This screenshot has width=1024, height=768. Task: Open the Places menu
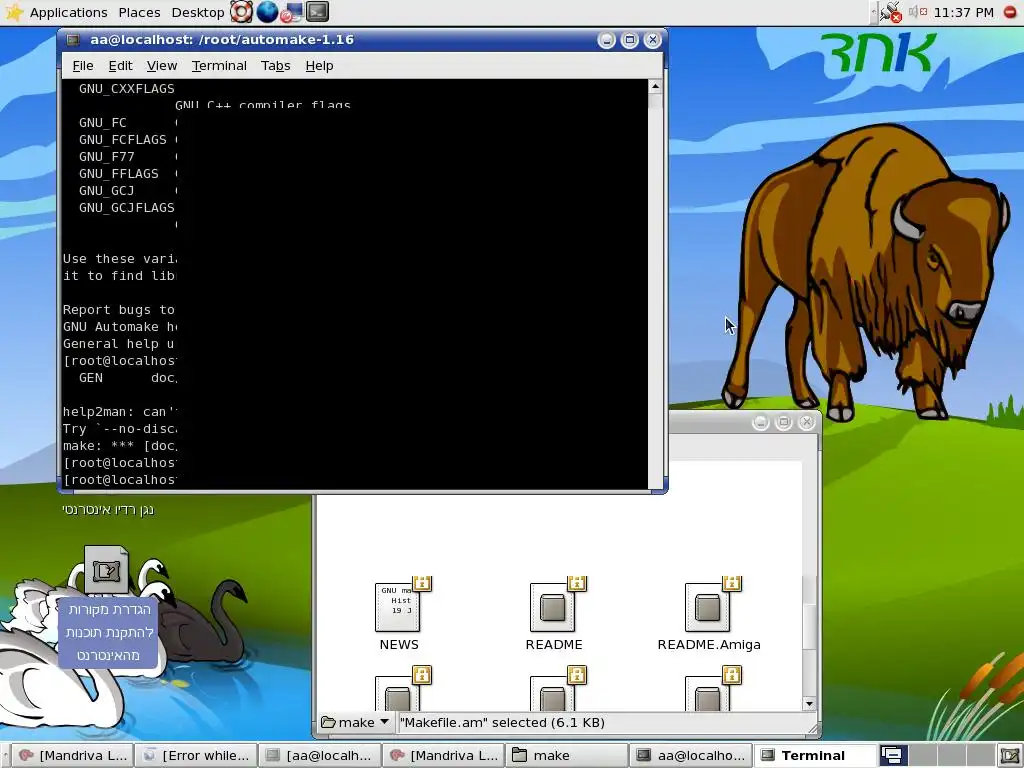[x=139, y=12]
